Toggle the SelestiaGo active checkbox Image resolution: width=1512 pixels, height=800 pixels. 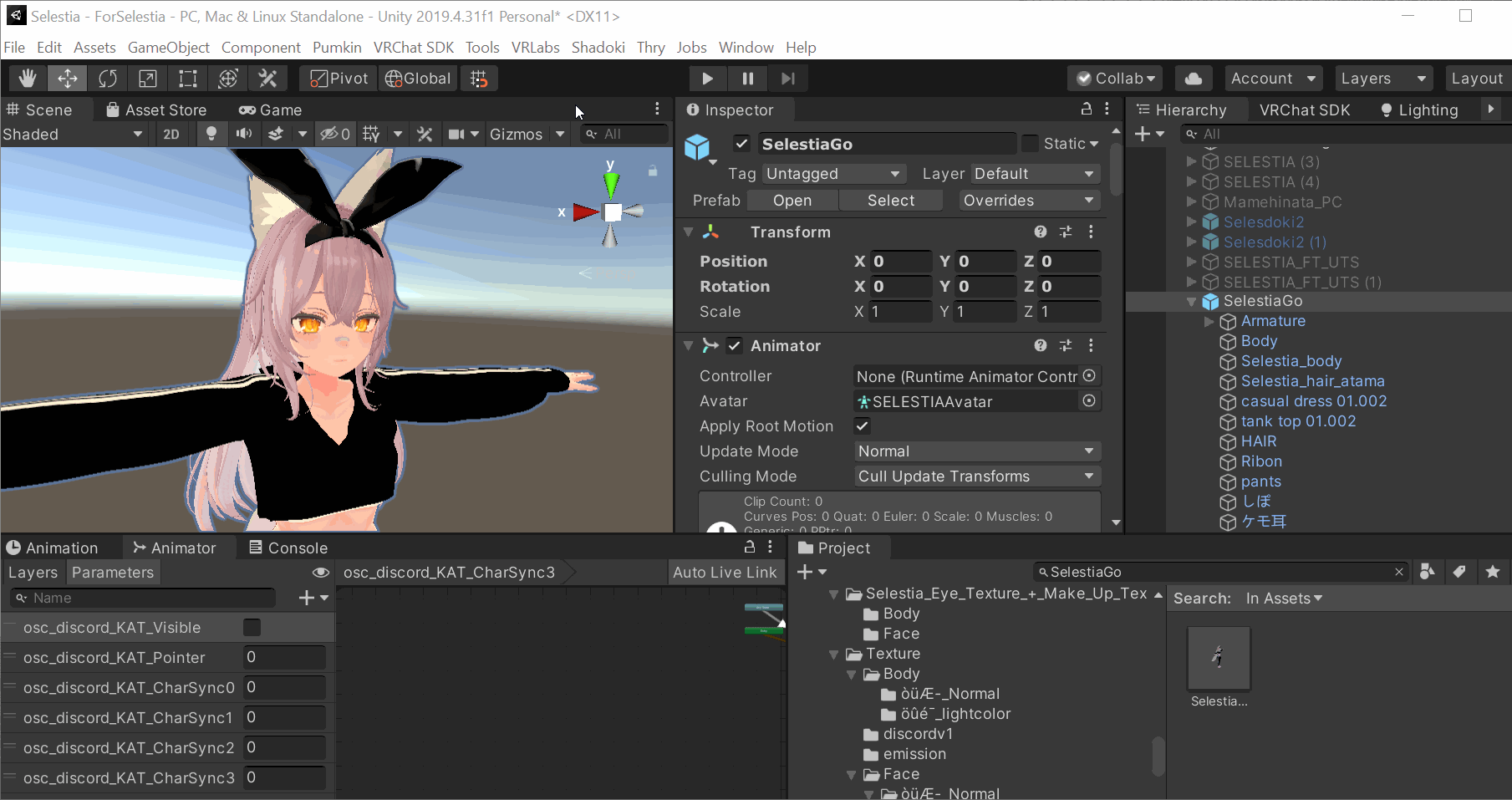pyautogui.click(x=741, y=144)
